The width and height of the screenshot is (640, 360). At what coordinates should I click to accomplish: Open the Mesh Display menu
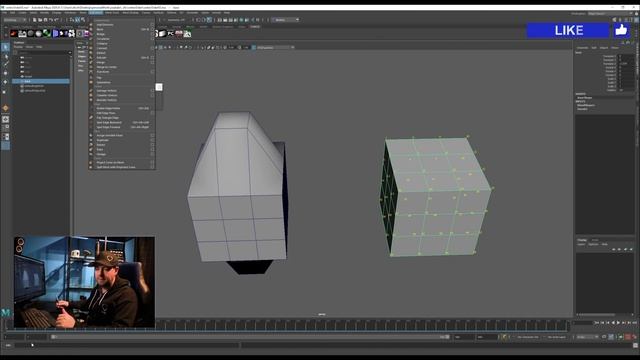pyautogui.click(x=131, y=13)
